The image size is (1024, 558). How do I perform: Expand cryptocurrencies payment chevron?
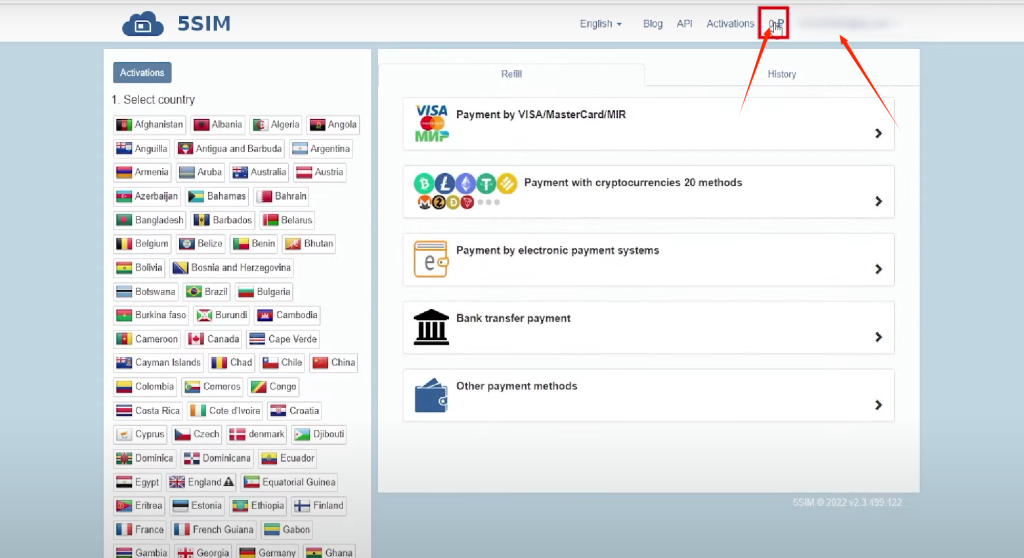[x=878, y=201]
